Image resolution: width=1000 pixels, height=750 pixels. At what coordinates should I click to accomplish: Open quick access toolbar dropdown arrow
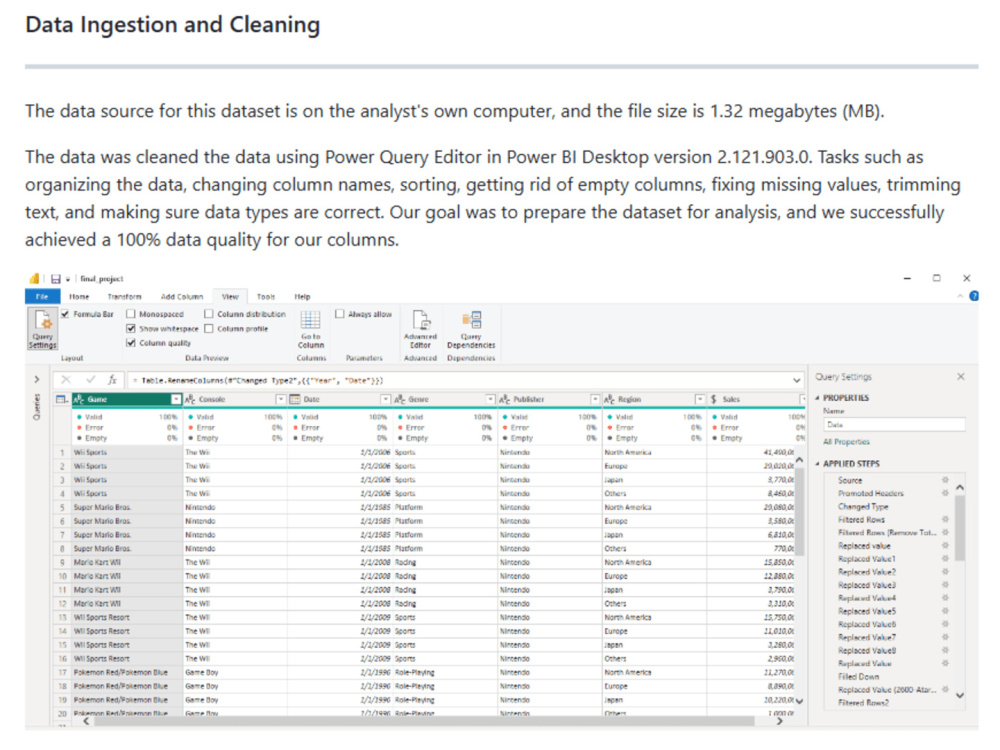coord(68,279)
